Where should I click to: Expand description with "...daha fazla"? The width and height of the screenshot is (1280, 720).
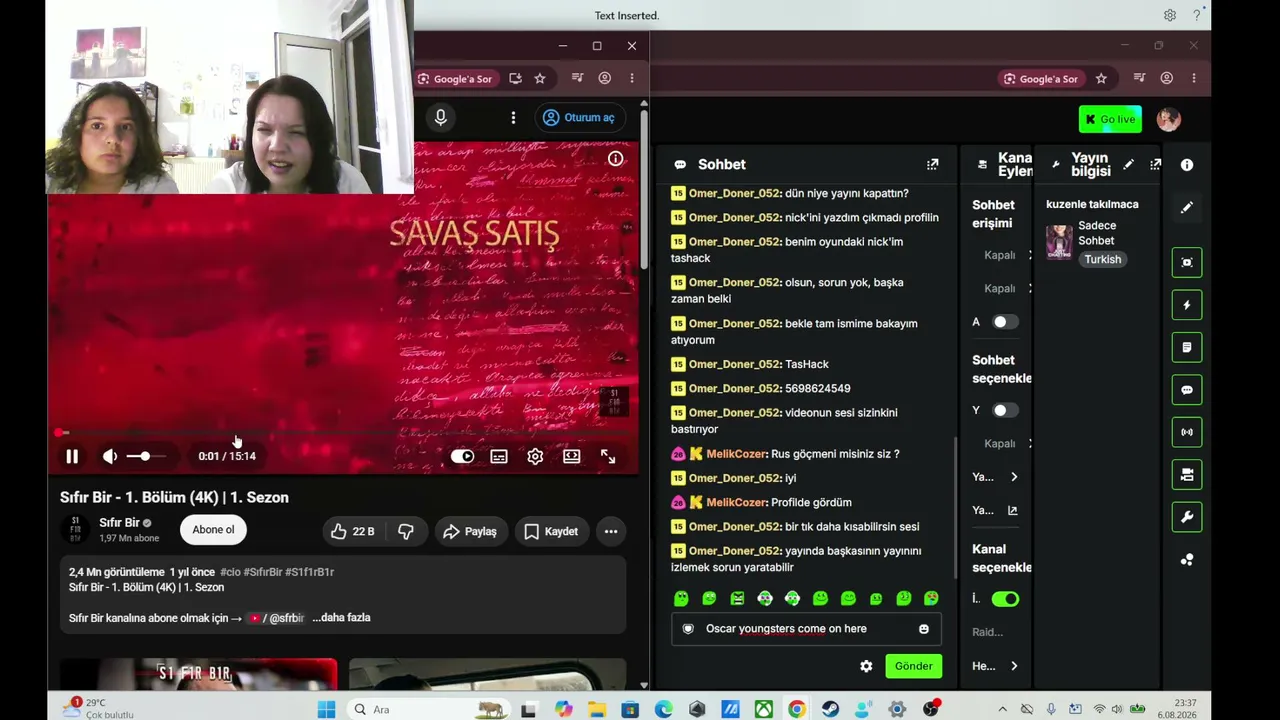tap(341, 618)
